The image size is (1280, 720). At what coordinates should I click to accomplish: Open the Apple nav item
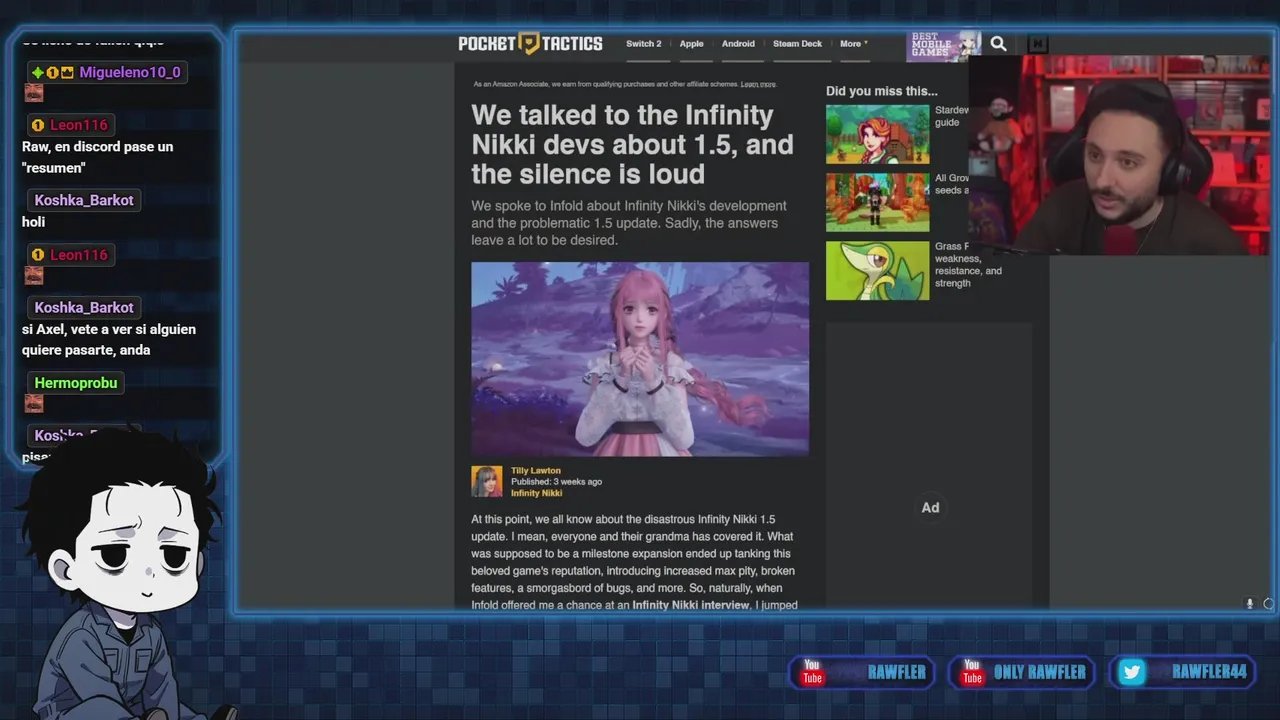point(692,44)
